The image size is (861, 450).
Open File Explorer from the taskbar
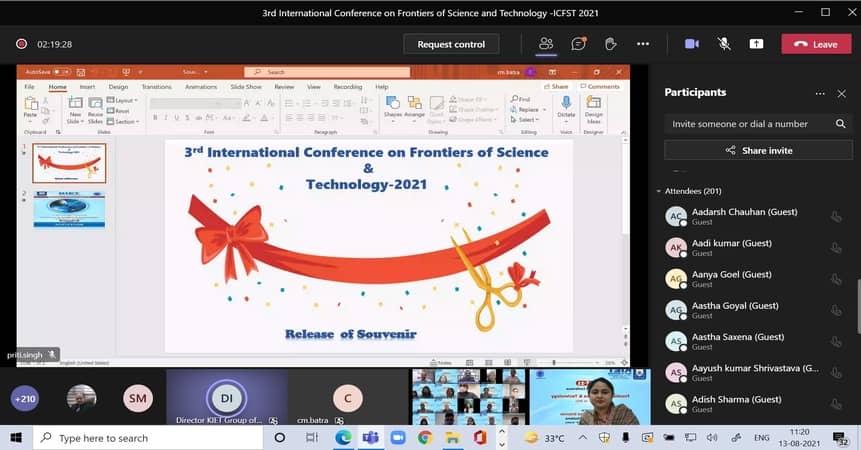(x=453, y=438)
